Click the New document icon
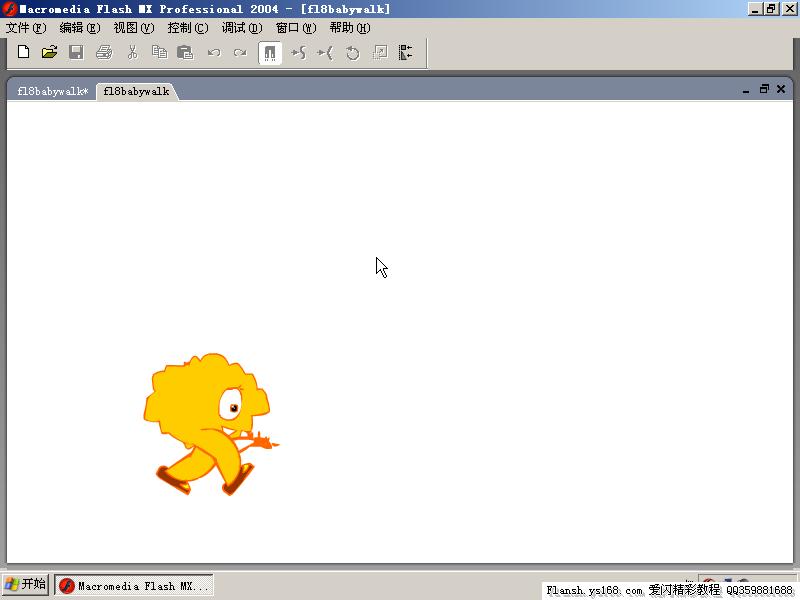This screenshot has height=600, width=800. (x=23, y=52)
